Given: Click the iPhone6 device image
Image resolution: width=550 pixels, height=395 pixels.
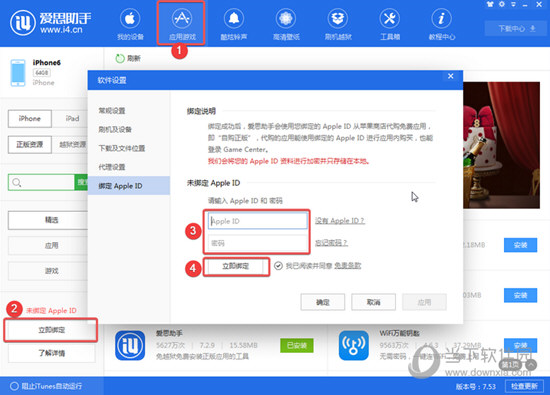Looking at the screenshot, I should tap(18, 73).
